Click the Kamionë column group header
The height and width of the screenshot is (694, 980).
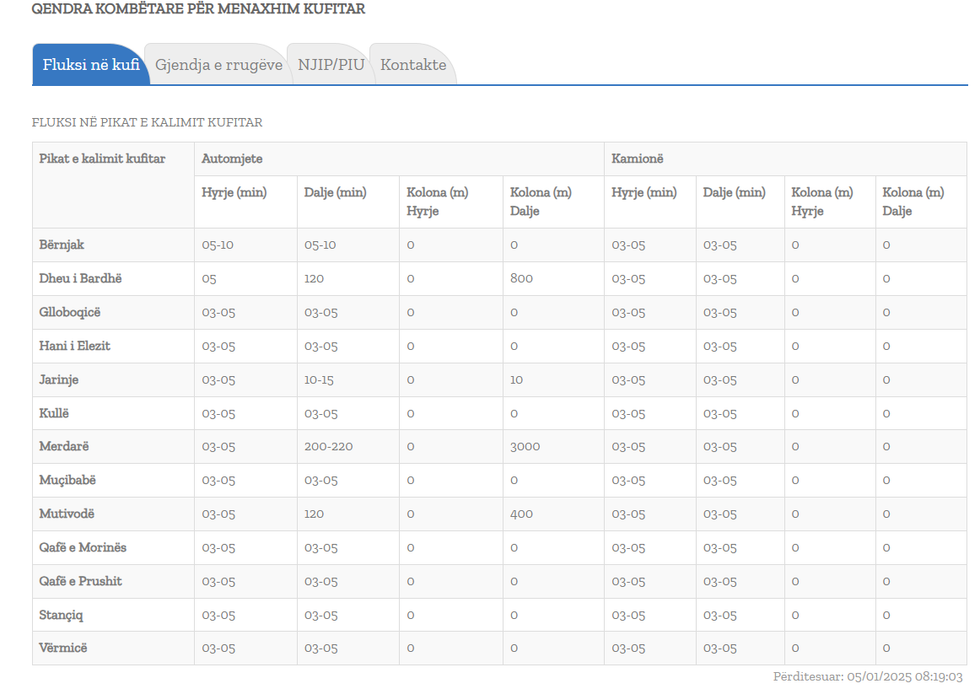(637, 159)
